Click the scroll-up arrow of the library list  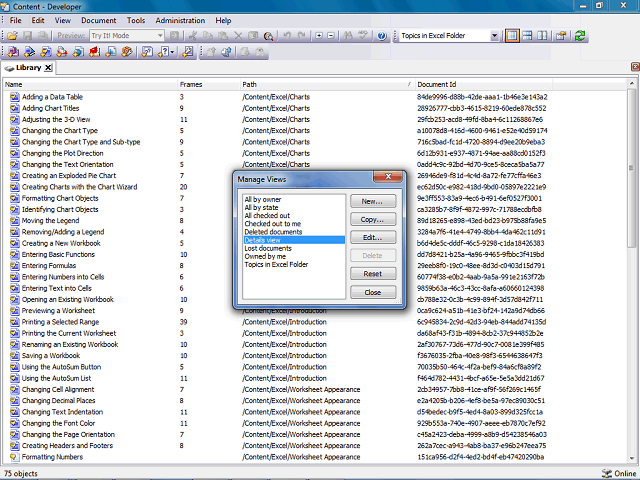pos(631,84)
